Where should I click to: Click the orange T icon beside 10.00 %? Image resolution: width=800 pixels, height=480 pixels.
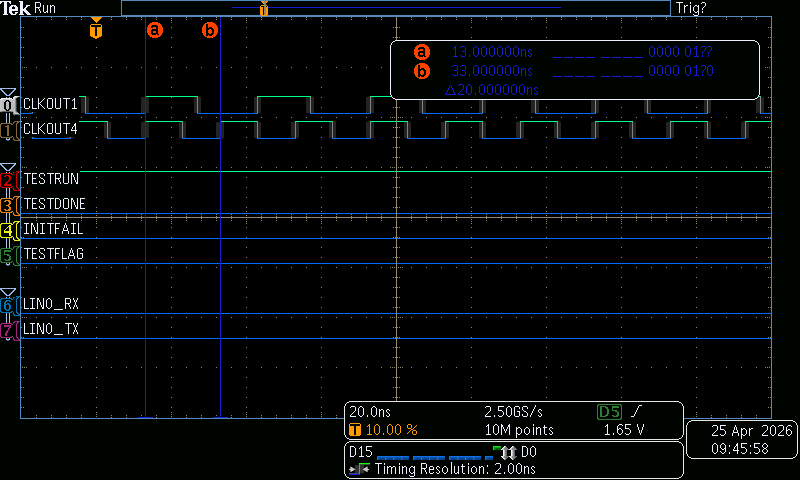pyautogui.click(x=355, y=430)
